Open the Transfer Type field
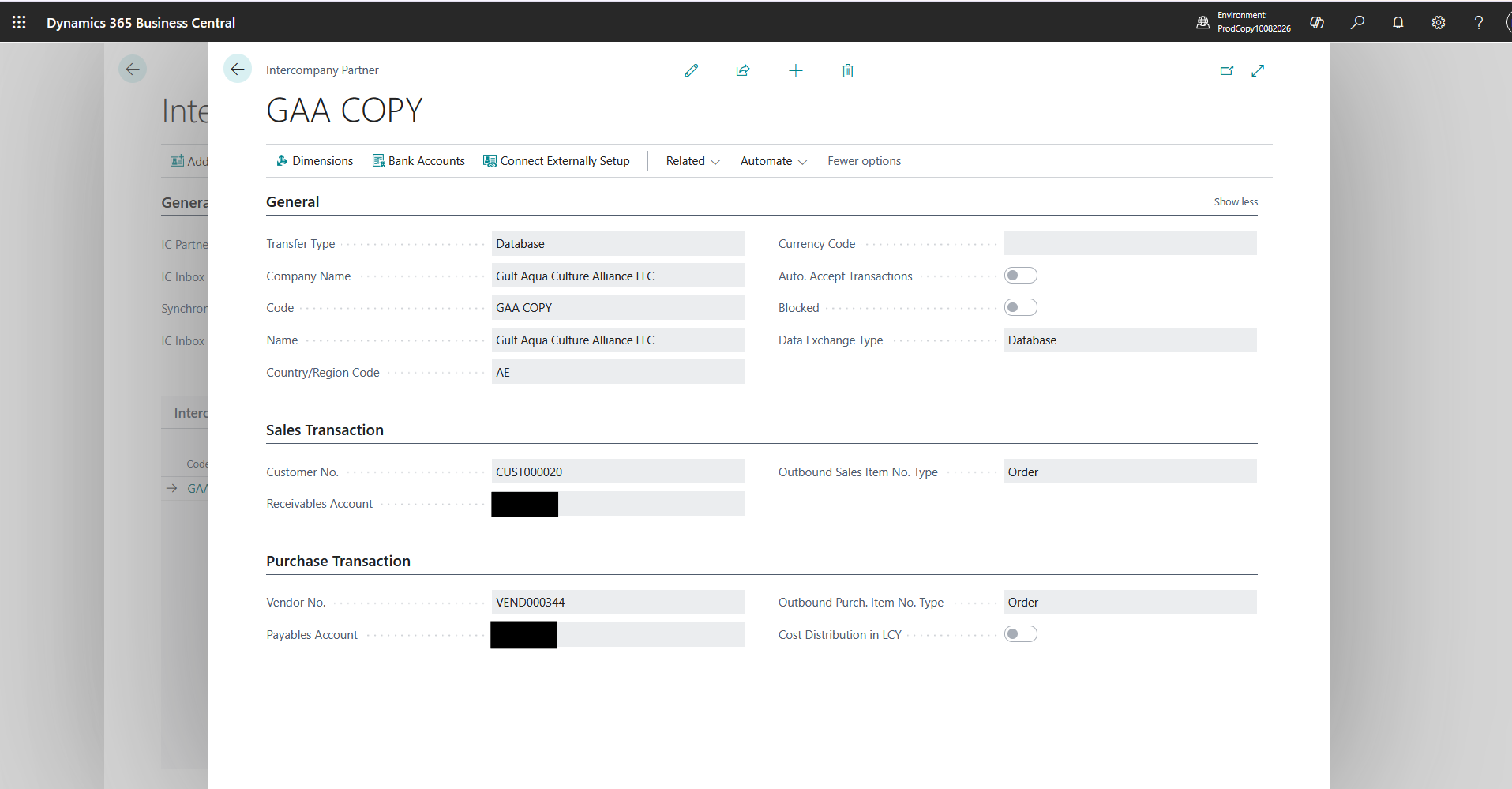This screenshot has height=789, width=1512. tap(618, 243)
